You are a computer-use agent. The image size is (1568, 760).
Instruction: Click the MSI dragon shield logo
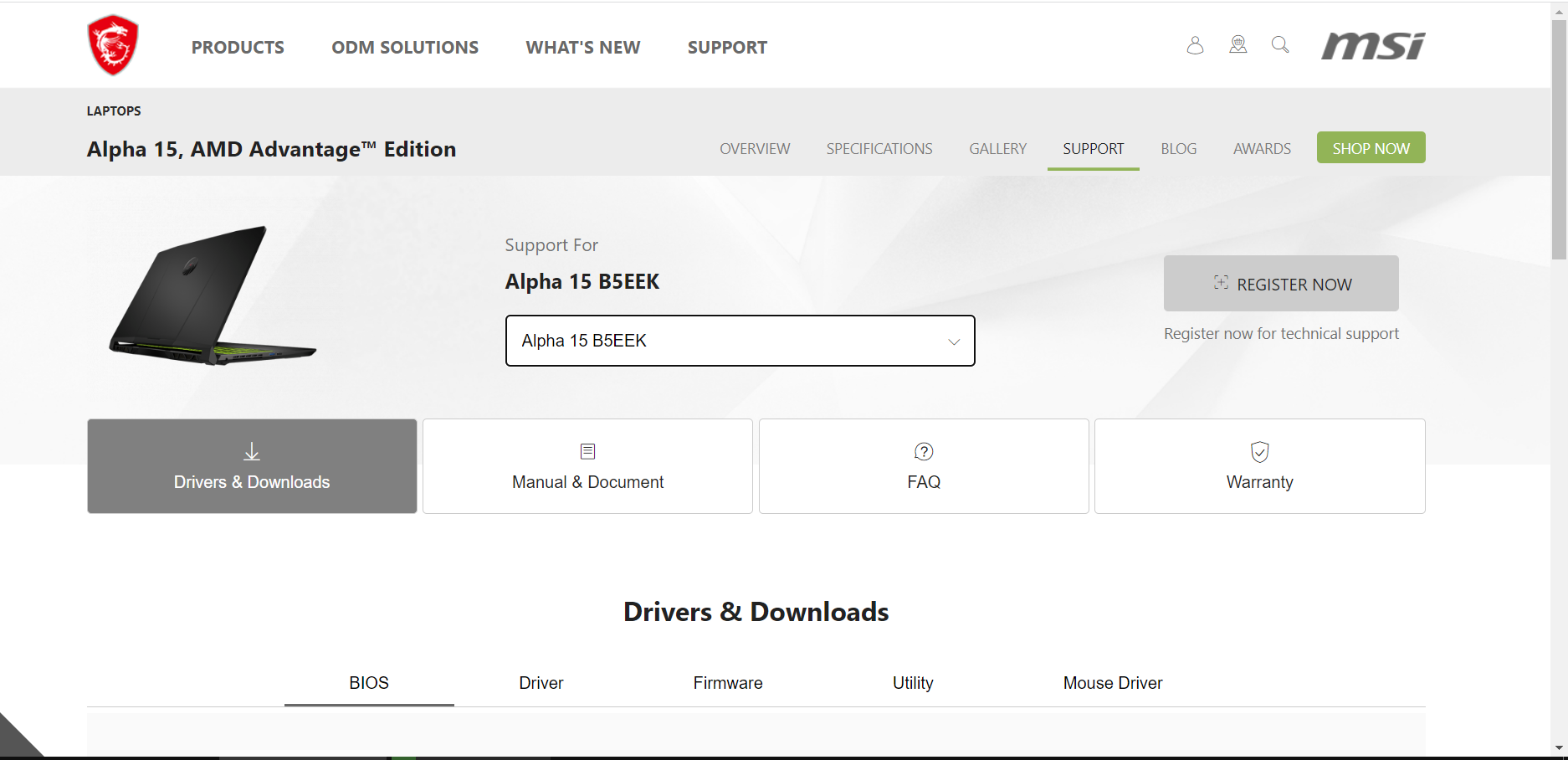[x=113, y=45]
